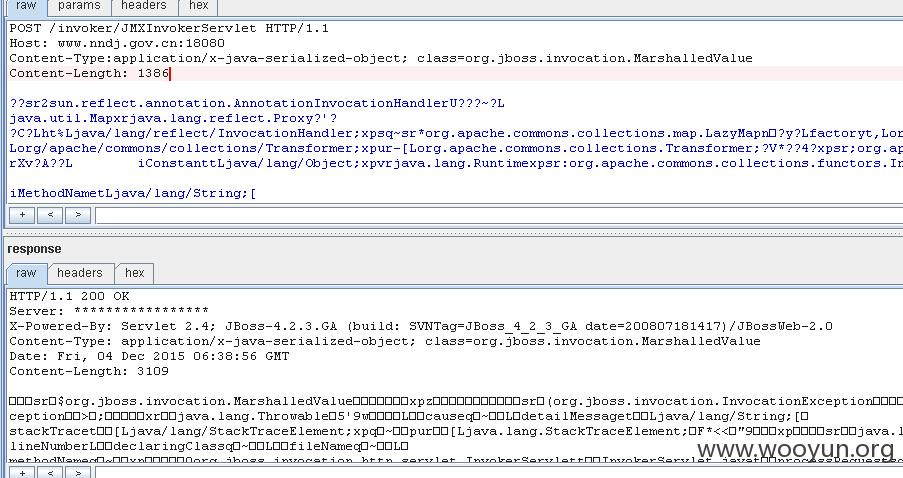Click the lineNumber declaringClass body line
Viewport: 903px width, 478px height.
tap(208, 446)
